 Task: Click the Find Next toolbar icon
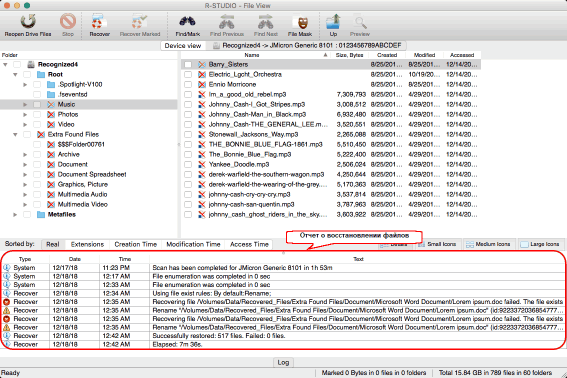pos(265,22)
